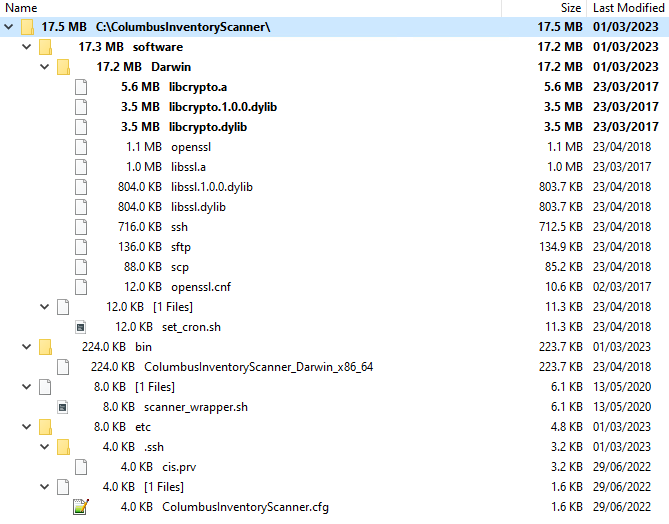Image resolution: width=669 pixels, height=524 pixels.
Task: Collapse the .ssh folder node
Action: (x=44, y=447)
